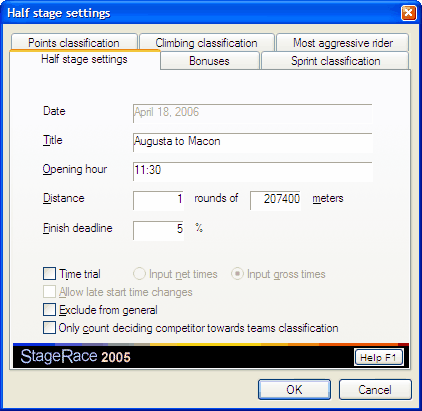The width and height of the screenshot is (422, 411).
Task: Click the 'Opening hour' label
Action: tap(75, 169)
